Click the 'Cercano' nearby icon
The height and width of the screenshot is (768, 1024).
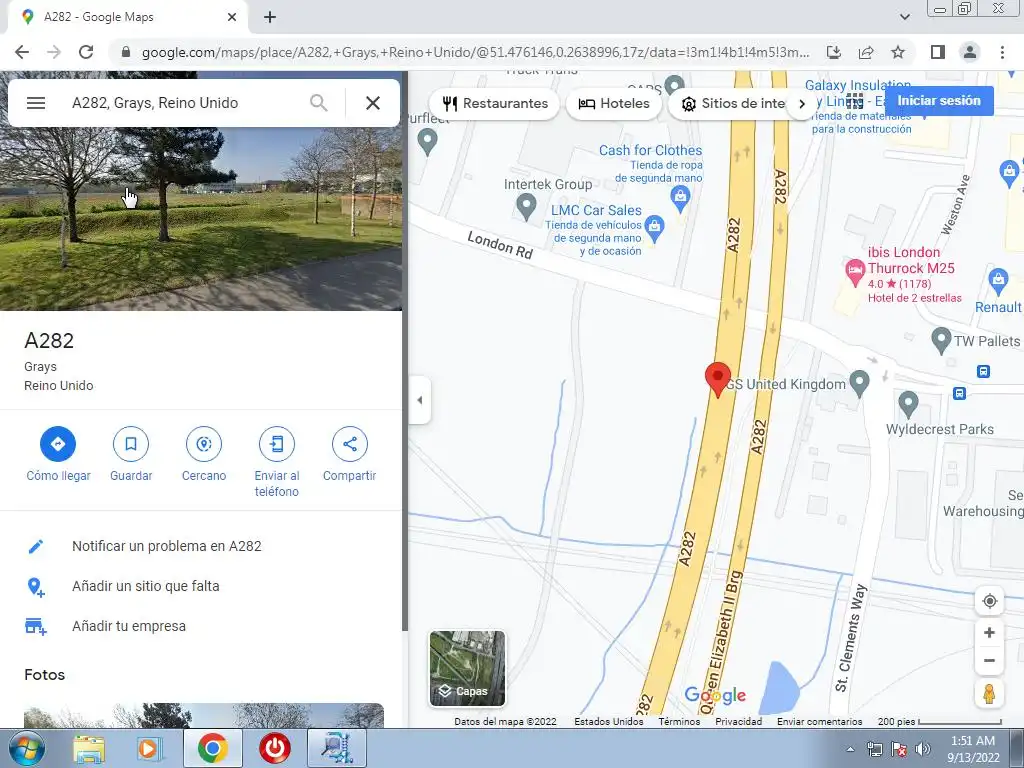click(204, 444)
